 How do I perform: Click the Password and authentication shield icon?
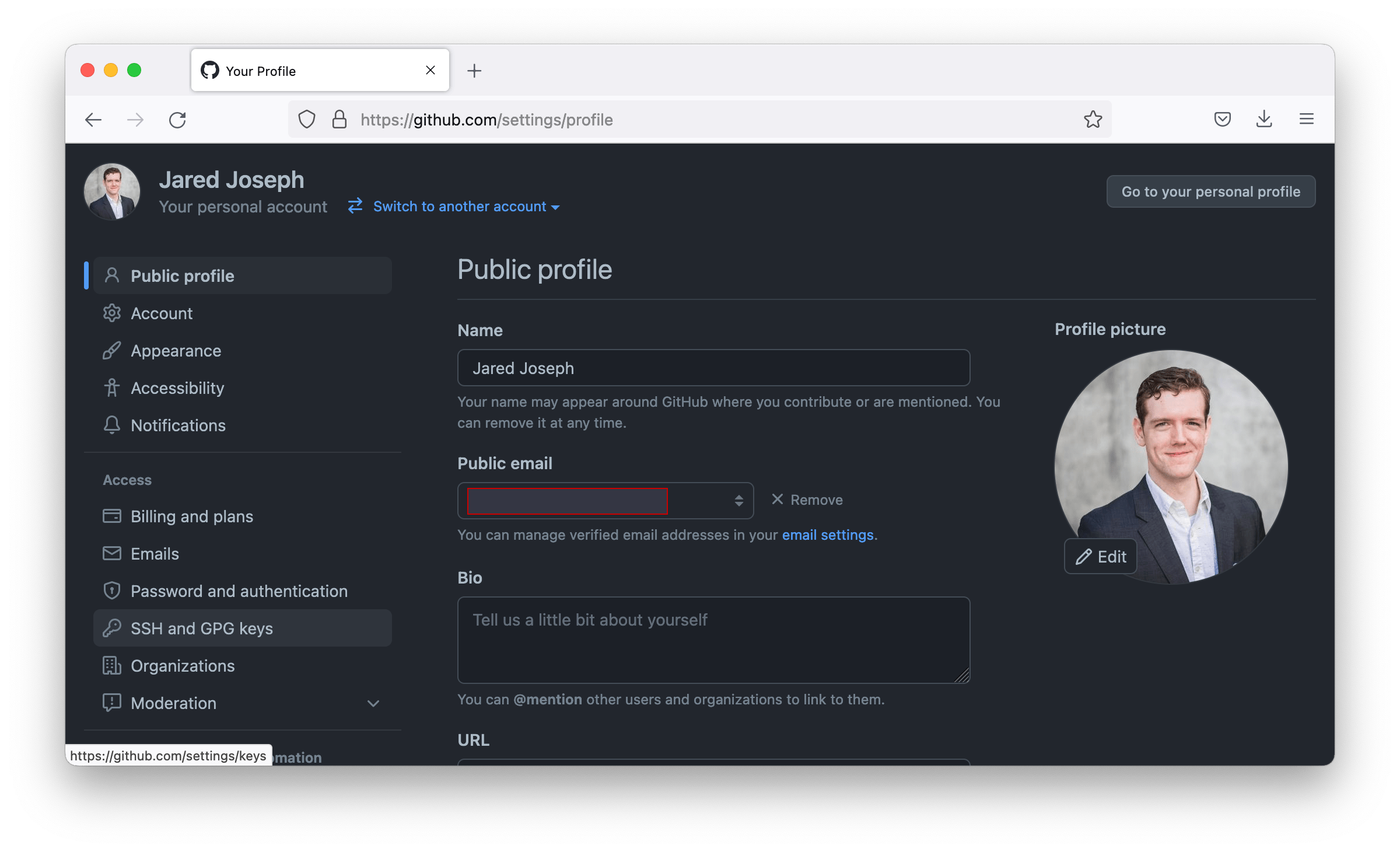tap(112, 591)
